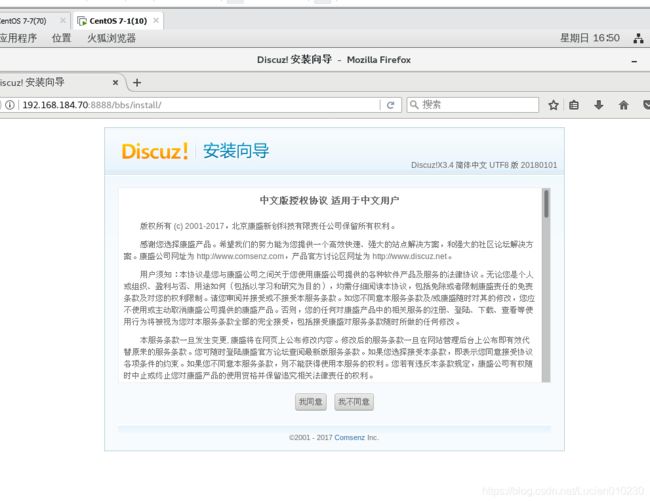This screenshot has width=650, height=503.
Task: Open the clock showing 星期日 16:50
Action: [x=589, y=38]
